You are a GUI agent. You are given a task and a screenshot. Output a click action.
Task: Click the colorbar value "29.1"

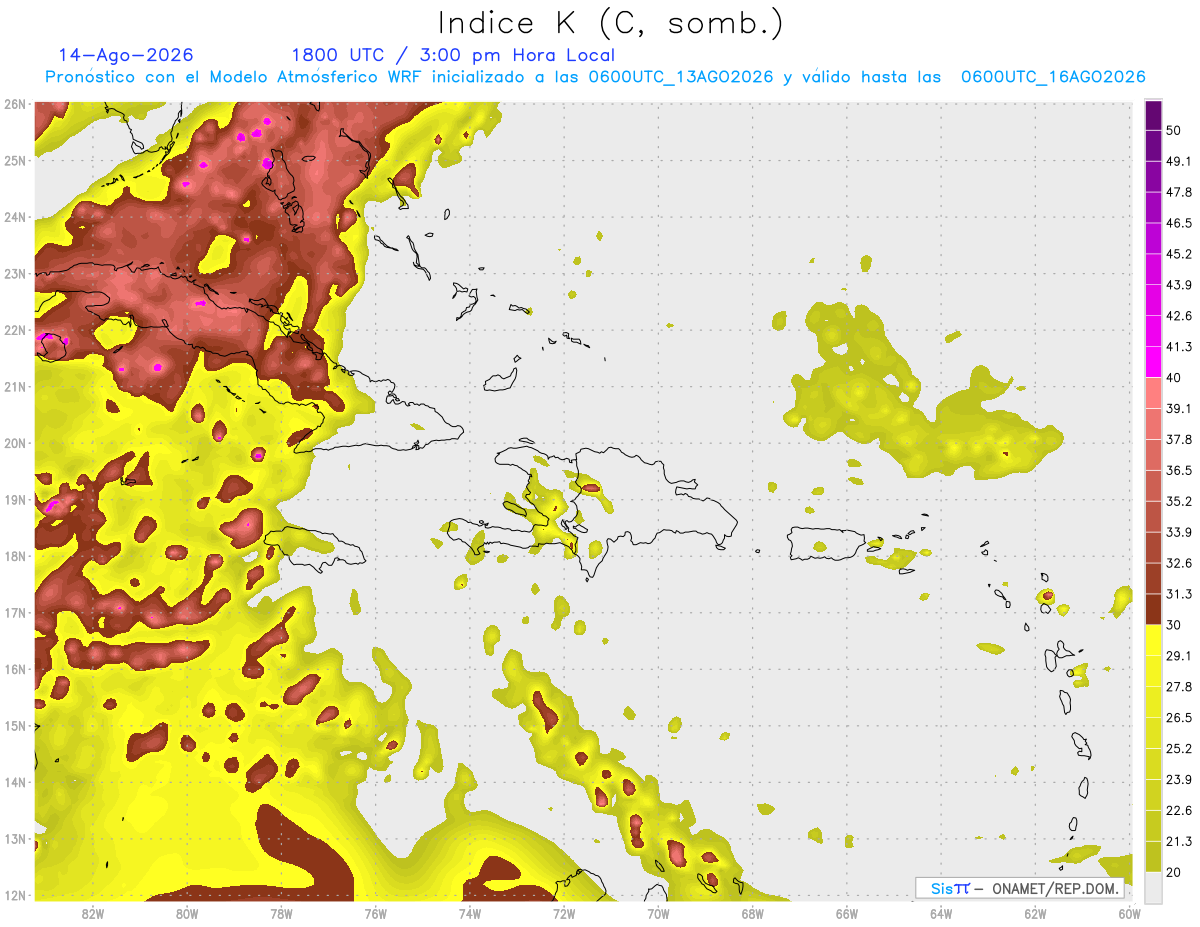1179,656
